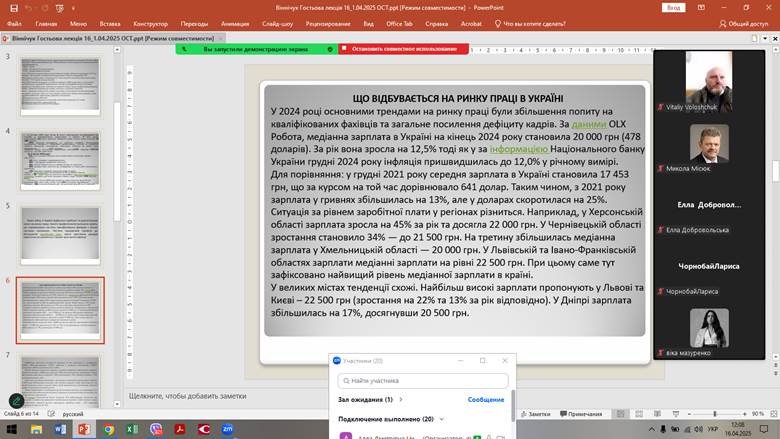Click the Найти участника search field
Screen dimensions: 780x439
click(424, 380)
